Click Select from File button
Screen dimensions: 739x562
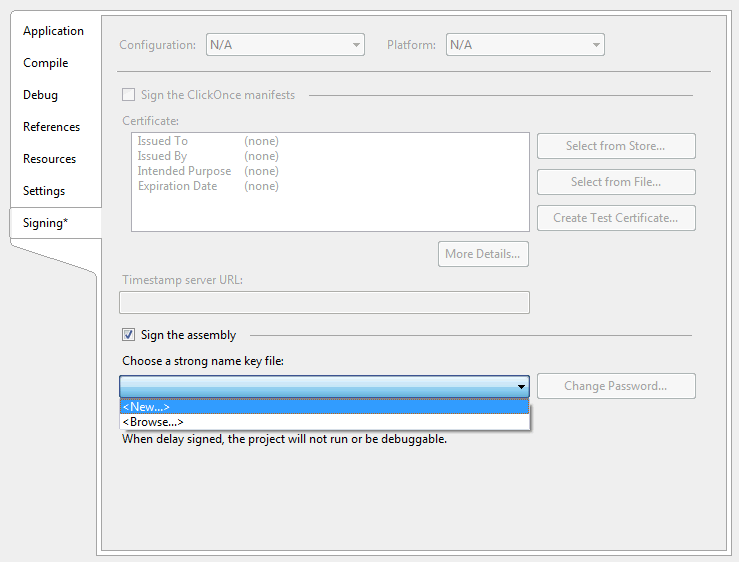[x=615, y=182]
